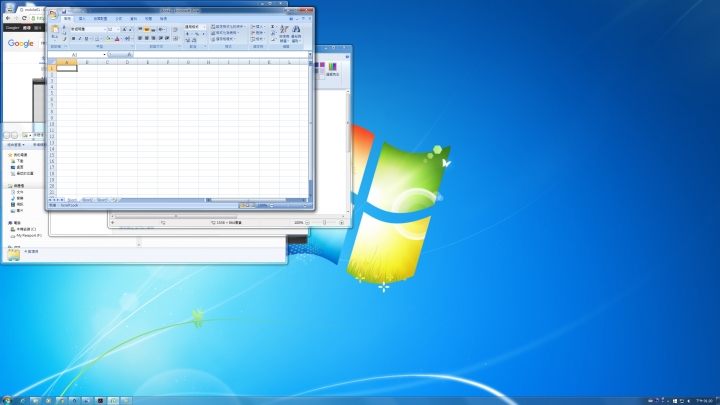The width and height of the screenshot is (720, 405).
Task: Click the cell borders icon
Action: (x=97, y=38)
